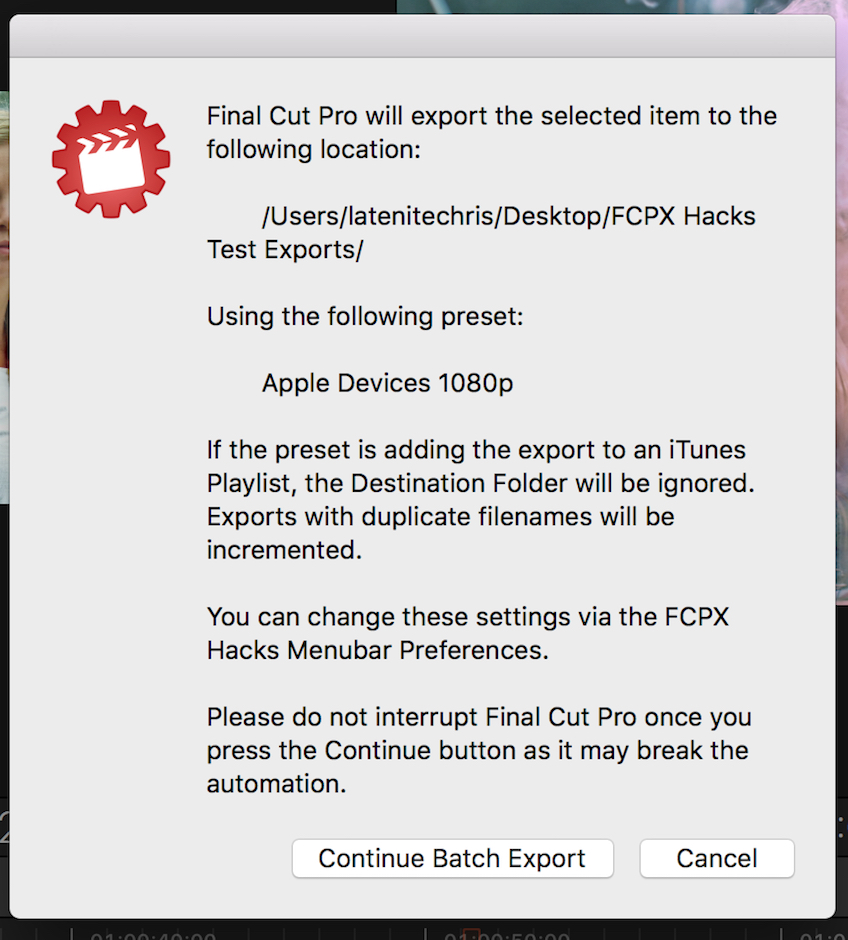The width and height of the screenshot is (848, 940).
Task: Click the red playhead marker on timeline ruler
Action: (473, 934)
